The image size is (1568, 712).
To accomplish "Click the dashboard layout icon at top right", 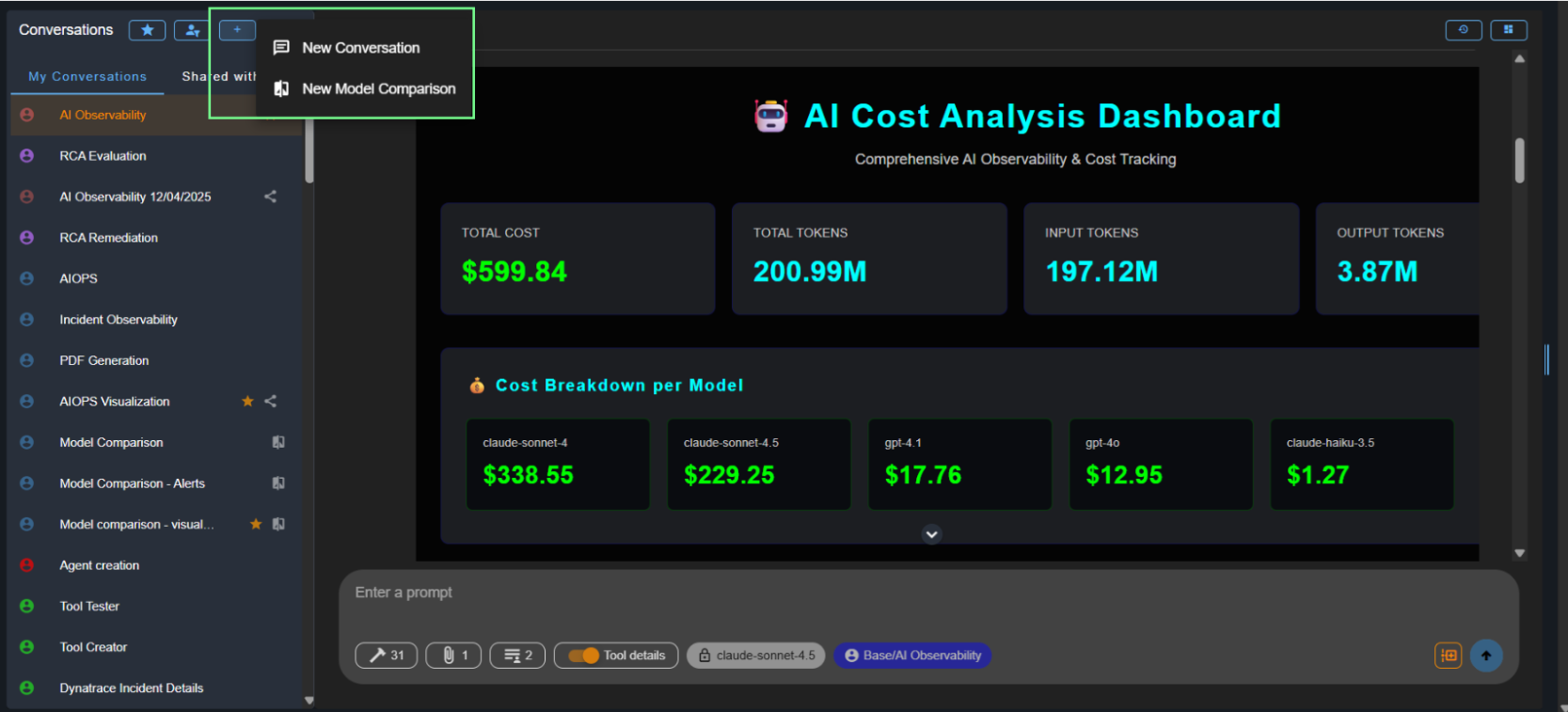I will [1508, 30].
